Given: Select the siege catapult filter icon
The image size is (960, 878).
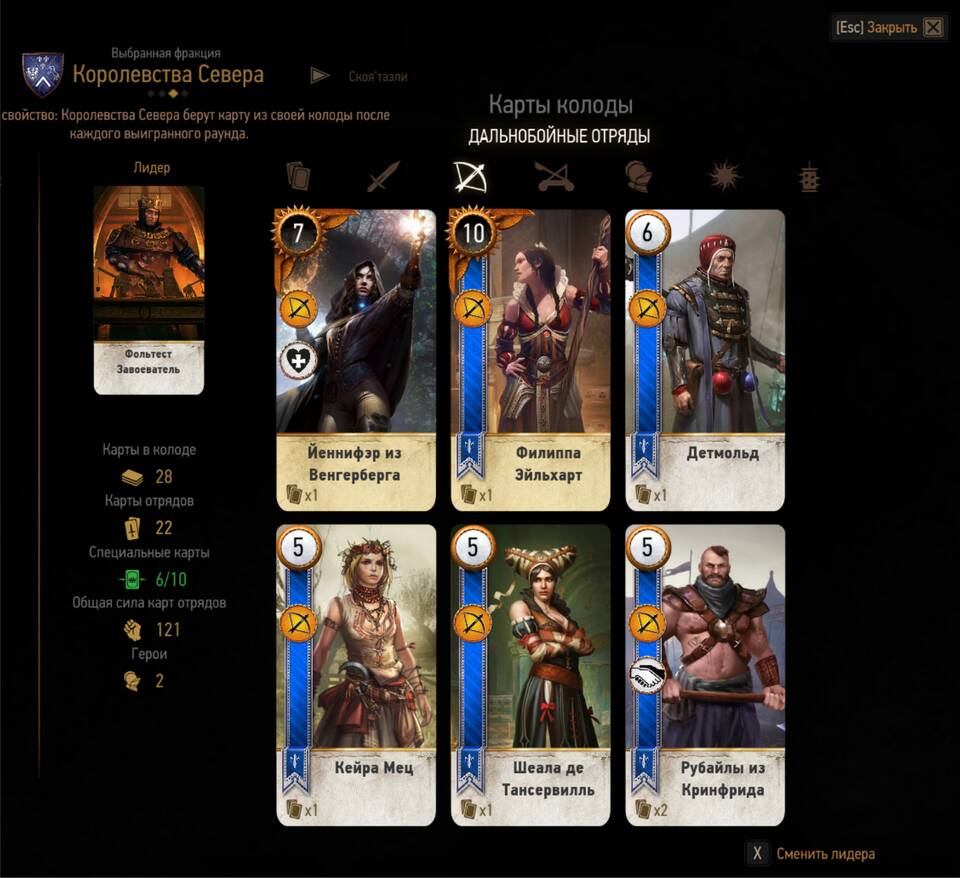Looking at the screenshot, I should (555, 177).
